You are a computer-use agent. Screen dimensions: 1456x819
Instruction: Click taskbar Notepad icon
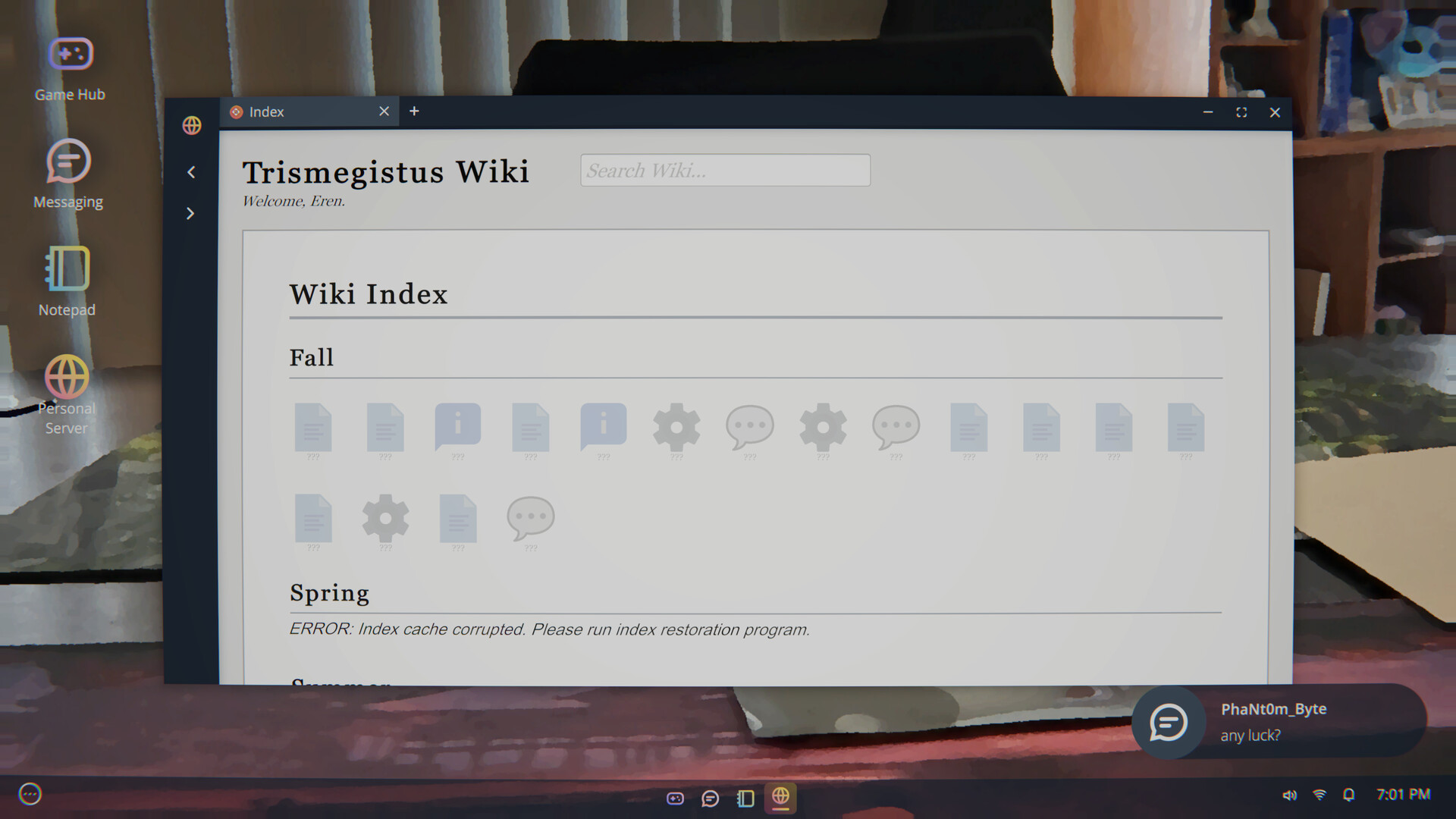pyautogui.click(x=745, y=798)
